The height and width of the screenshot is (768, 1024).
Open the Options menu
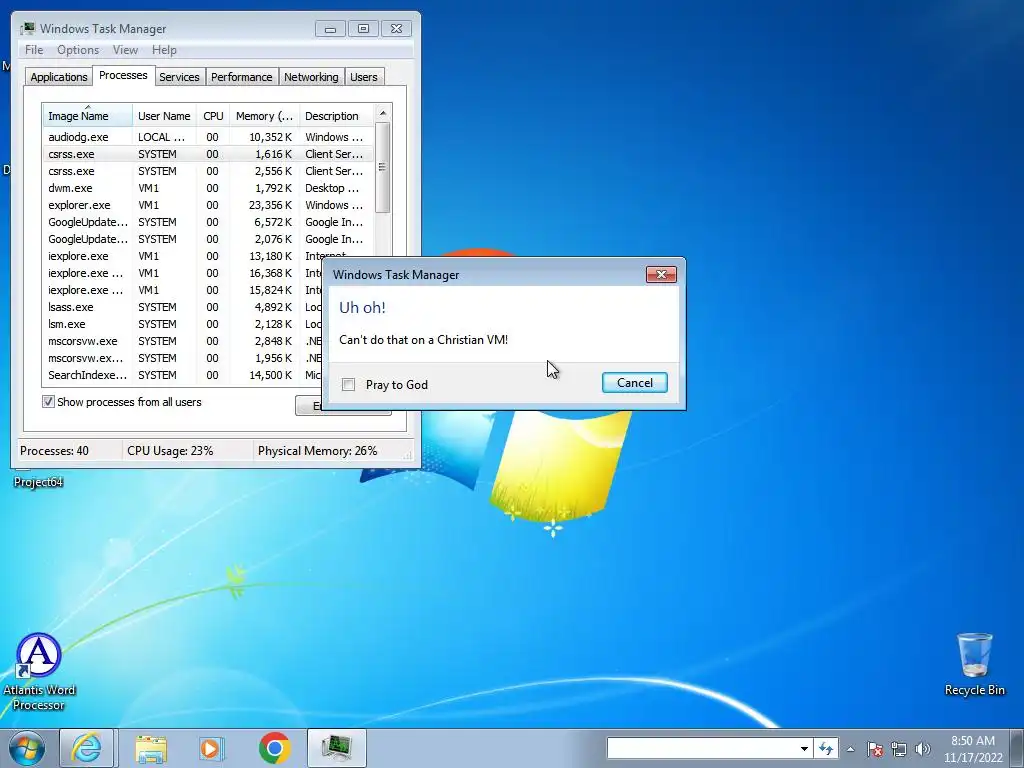[x=78, y=50]
